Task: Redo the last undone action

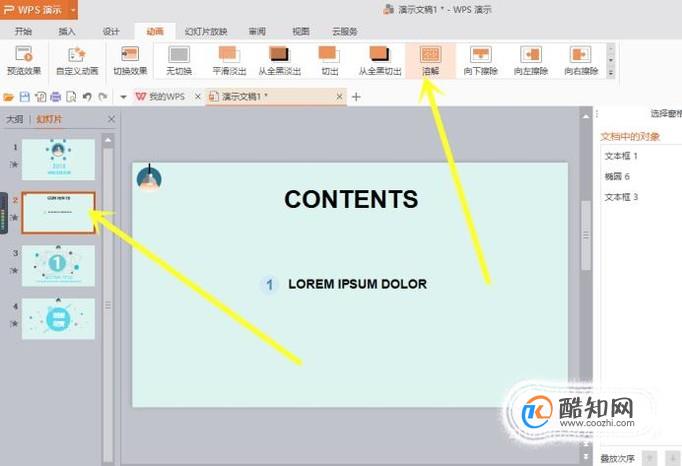Action: [103, 97]
